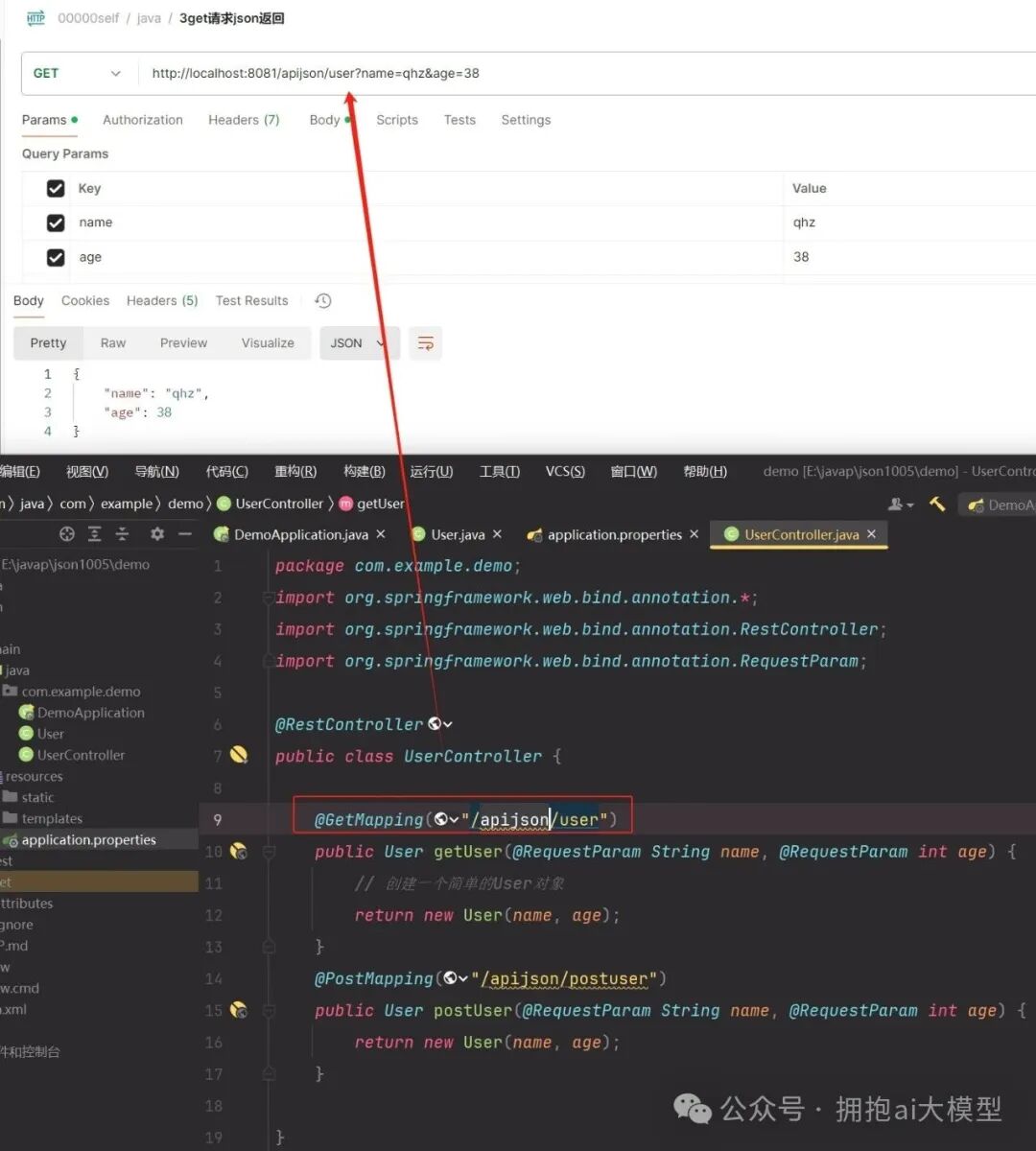This screenshot has width=1036, height=1151.
Task: Toggle the select-all Key header checkbox
Action: point(56,189)
